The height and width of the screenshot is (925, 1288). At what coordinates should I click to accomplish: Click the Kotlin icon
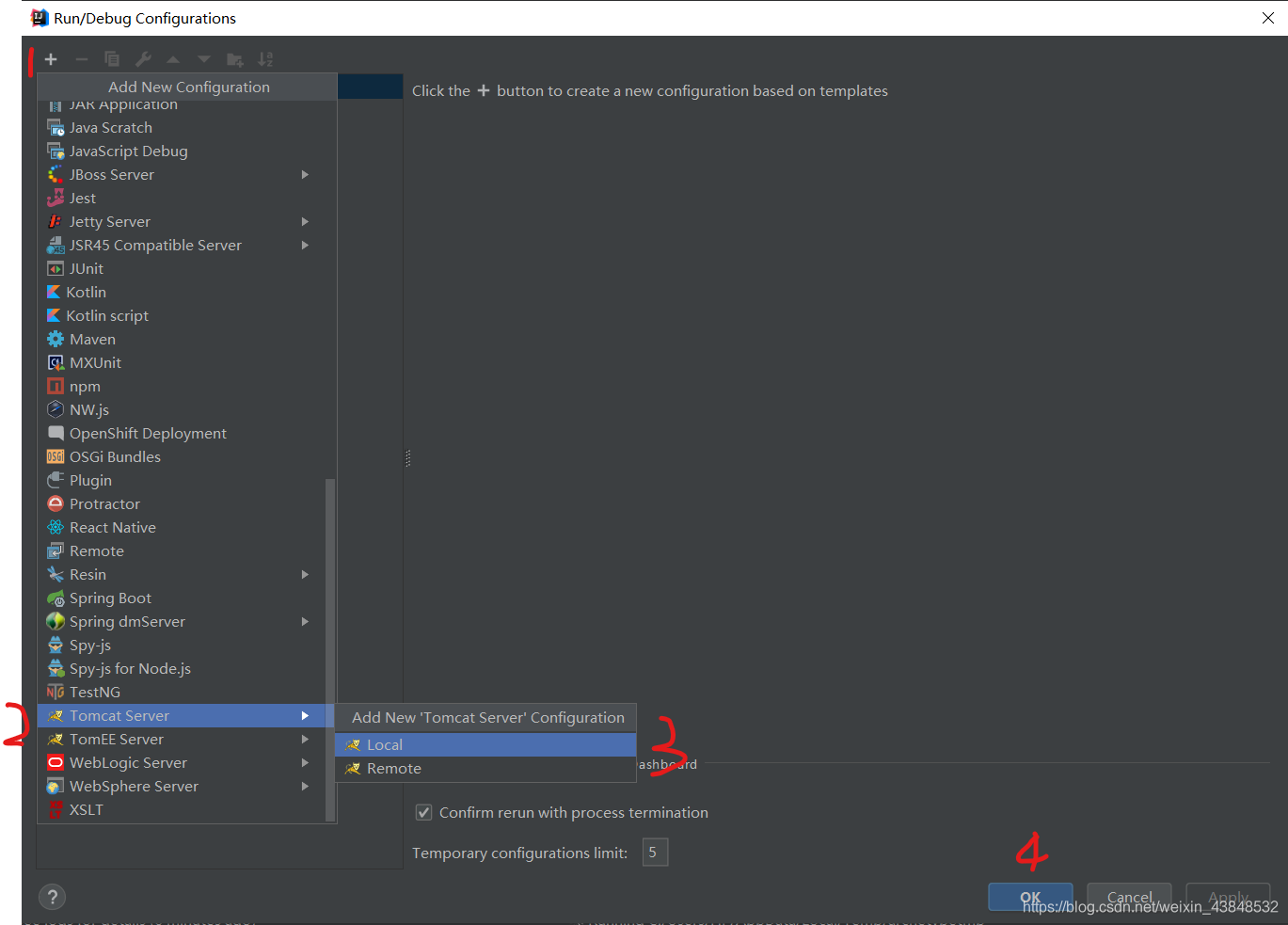coord(54,292)
